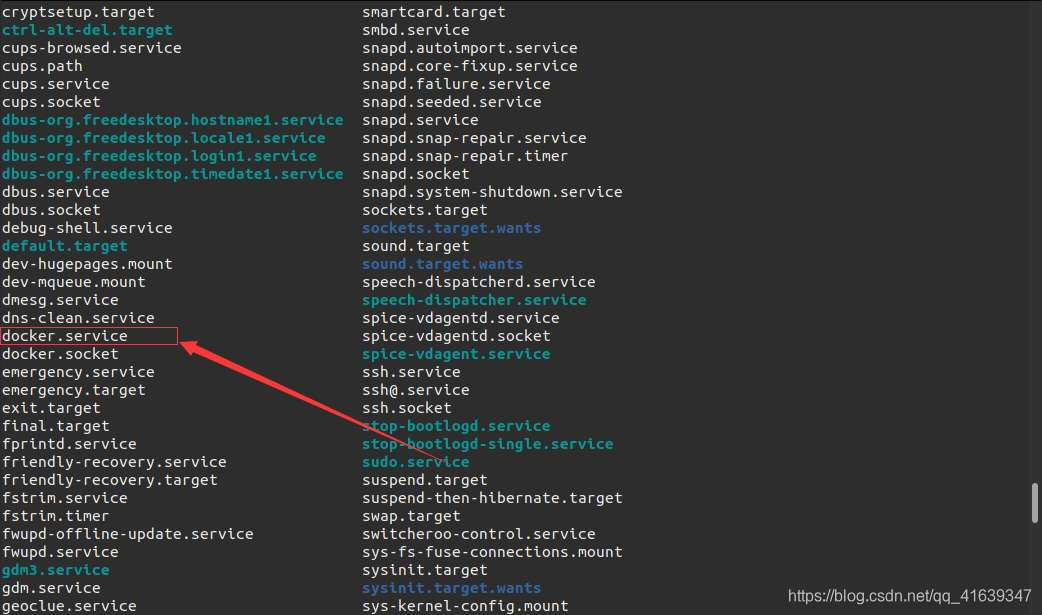Click snapd.autoimport.service entry
The image size is (1042, 615).
[x=470, y=48]
